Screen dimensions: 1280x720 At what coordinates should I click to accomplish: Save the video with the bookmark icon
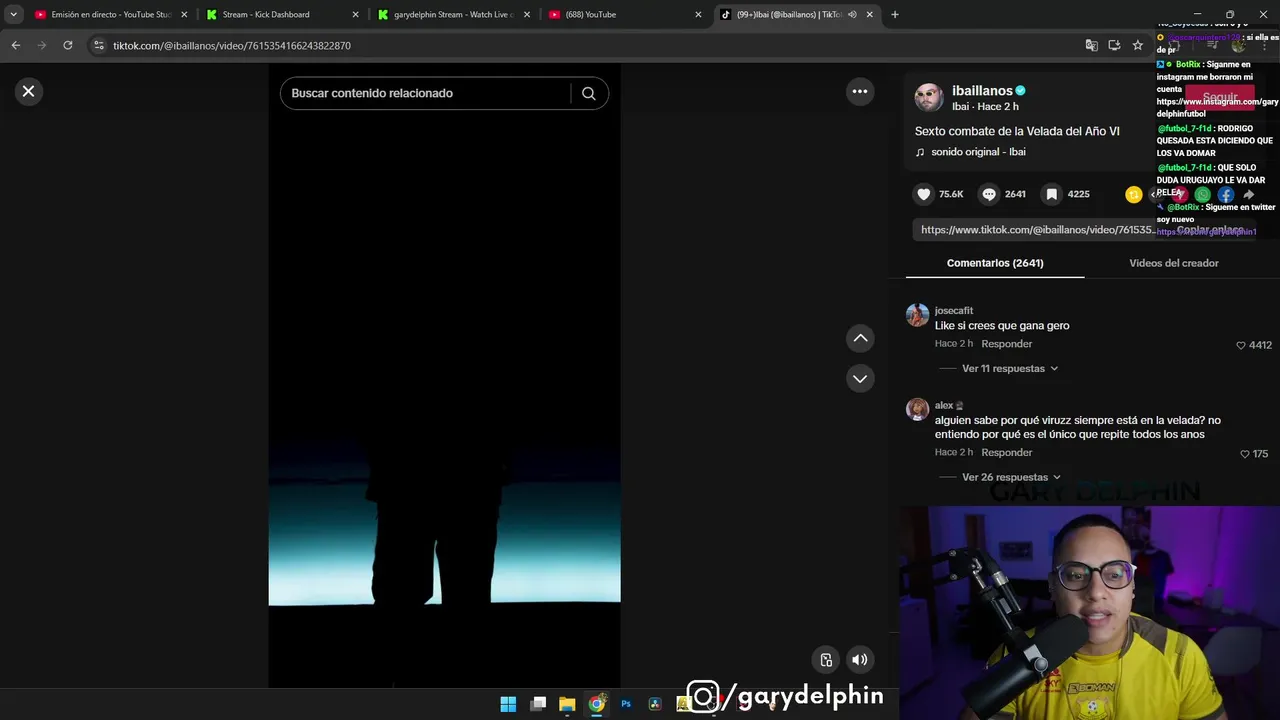point(1052,194)
